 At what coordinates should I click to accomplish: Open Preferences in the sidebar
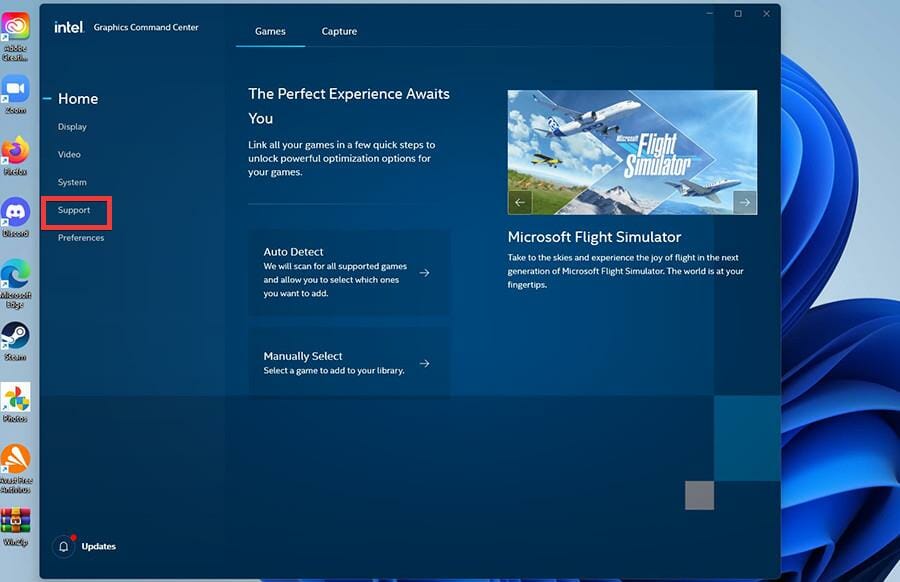[x=81, y=238]
